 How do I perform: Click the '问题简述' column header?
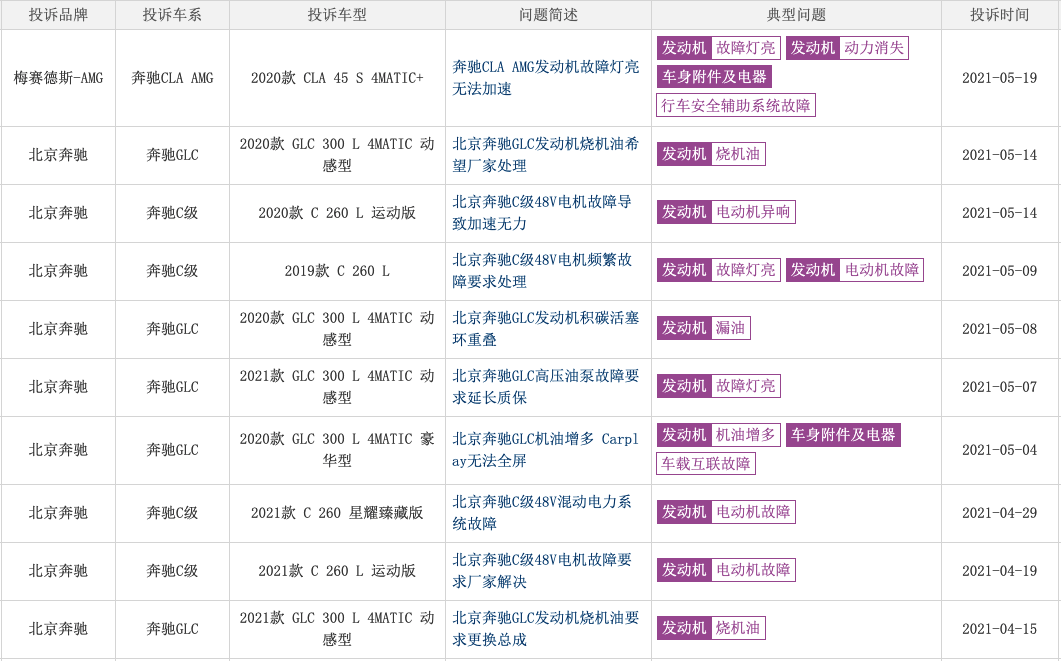548,15
